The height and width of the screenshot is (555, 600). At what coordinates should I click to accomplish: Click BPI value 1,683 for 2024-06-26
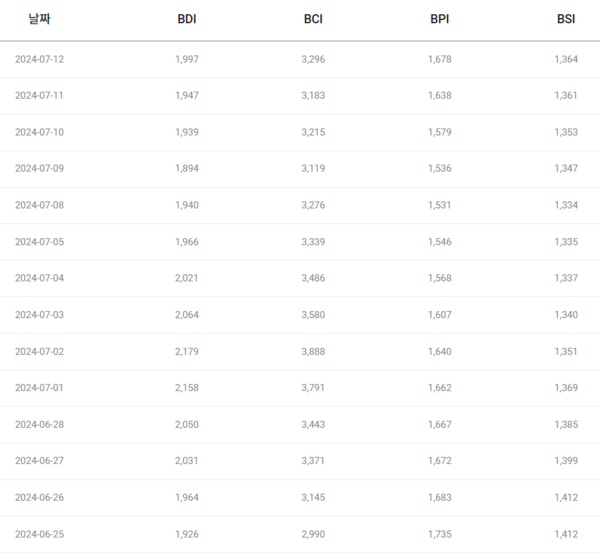pos(439,497)
